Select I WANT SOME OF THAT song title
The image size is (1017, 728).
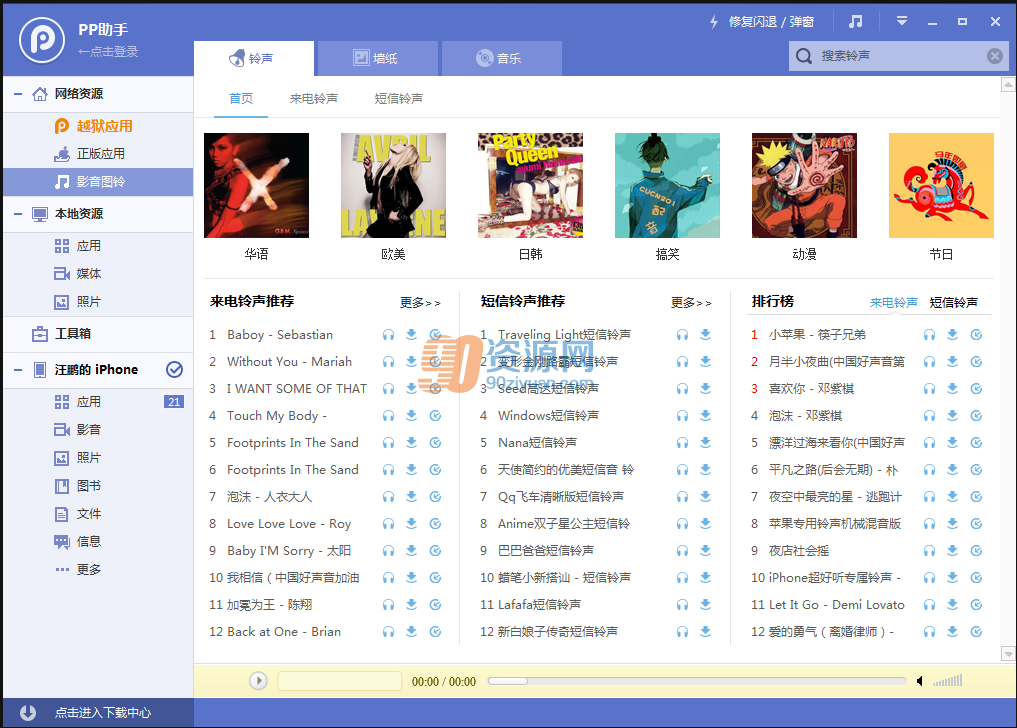click(296, 389)
